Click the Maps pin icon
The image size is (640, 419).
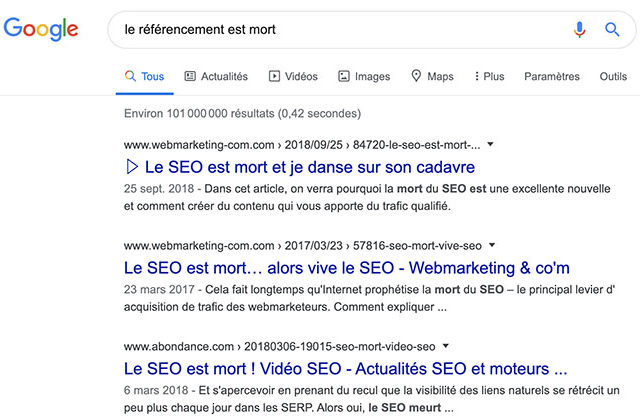pos(416,76)
